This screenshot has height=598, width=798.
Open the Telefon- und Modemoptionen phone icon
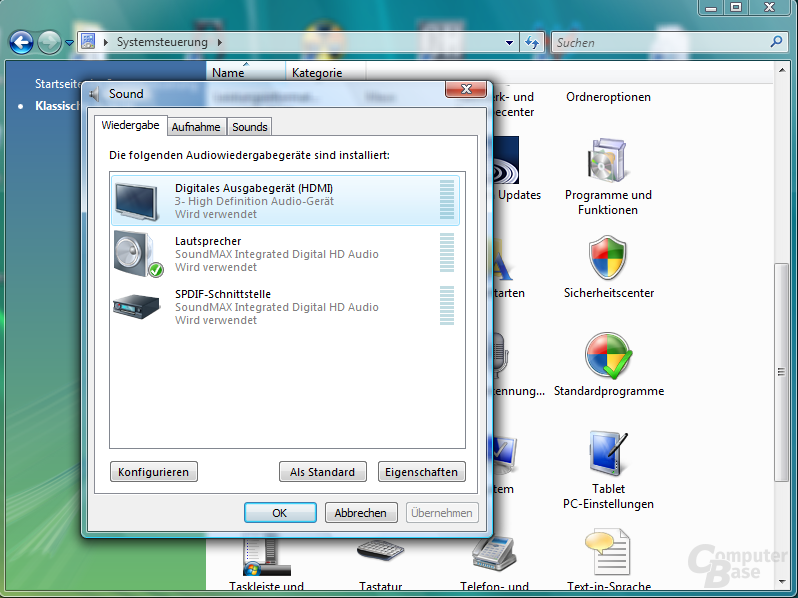[494, 554]
